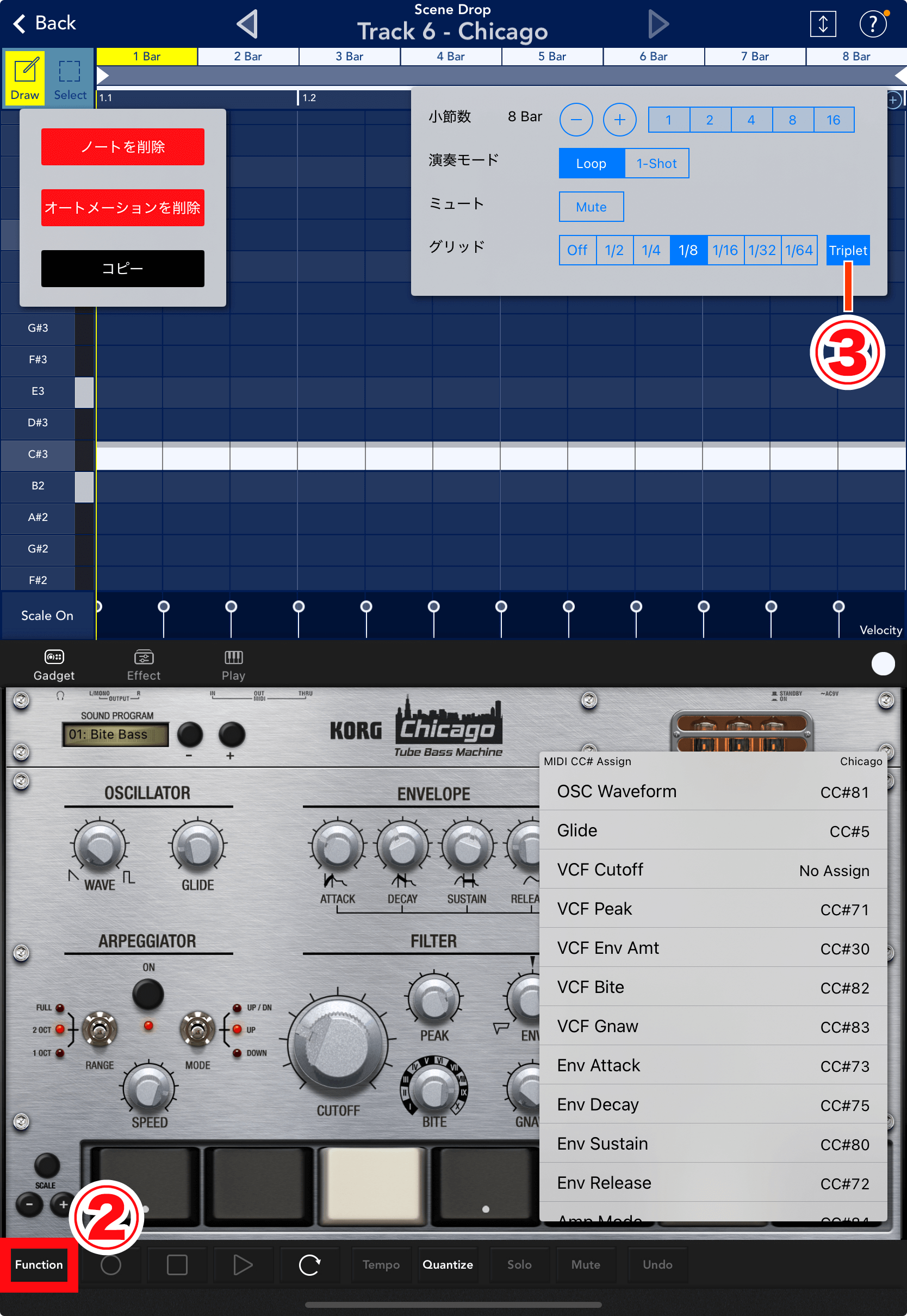Decrease bar count with minus button
The height and width of the screenshot is (1316, 907).
pyautogui.click(x=576, y=120)
